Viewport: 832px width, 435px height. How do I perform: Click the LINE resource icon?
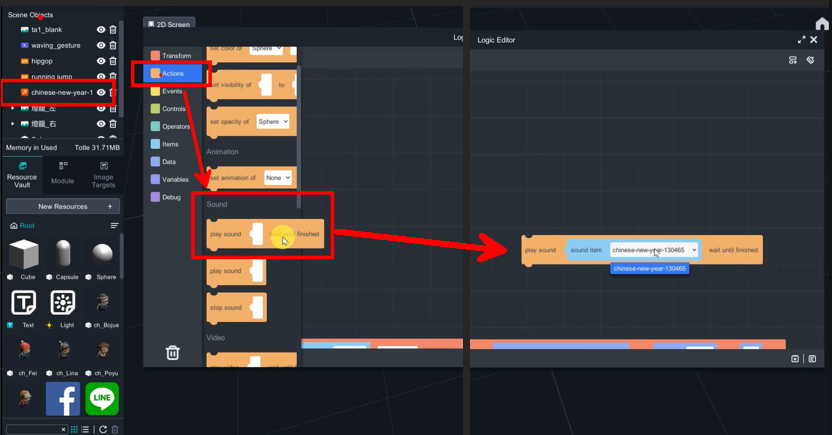pos(102,399)
